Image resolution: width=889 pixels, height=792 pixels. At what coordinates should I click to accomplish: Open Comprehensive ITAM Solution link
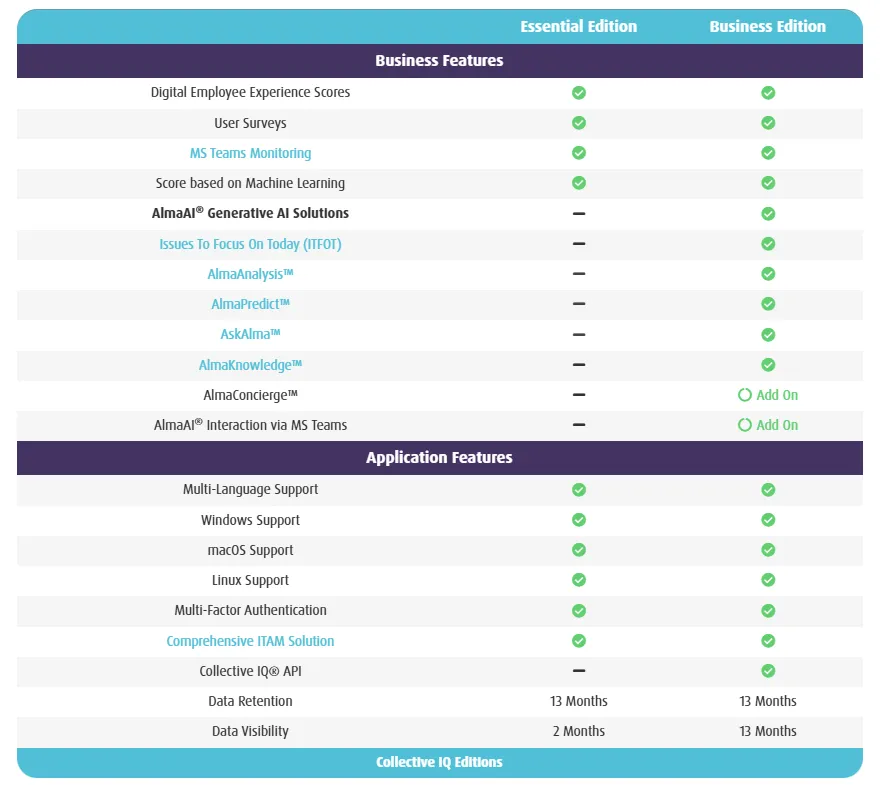[250, 641]
